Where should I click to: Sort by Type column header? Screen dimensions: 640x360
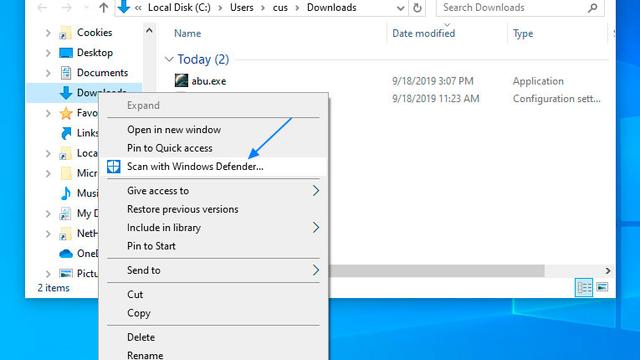click(523, 33)
